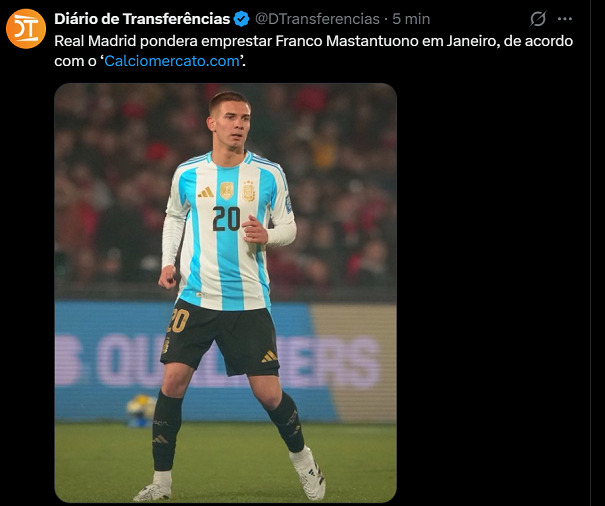605x506 pixels.
Task: Open the orange DT profile avatar
Action: click(x=26, y=29)
